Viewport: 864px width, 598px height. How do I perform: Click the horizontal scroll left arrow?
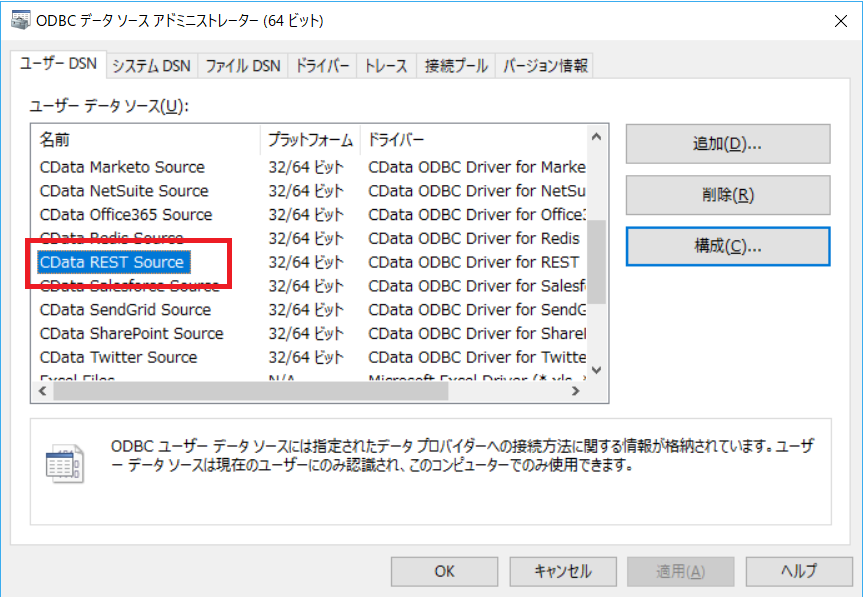pos(42,391)
